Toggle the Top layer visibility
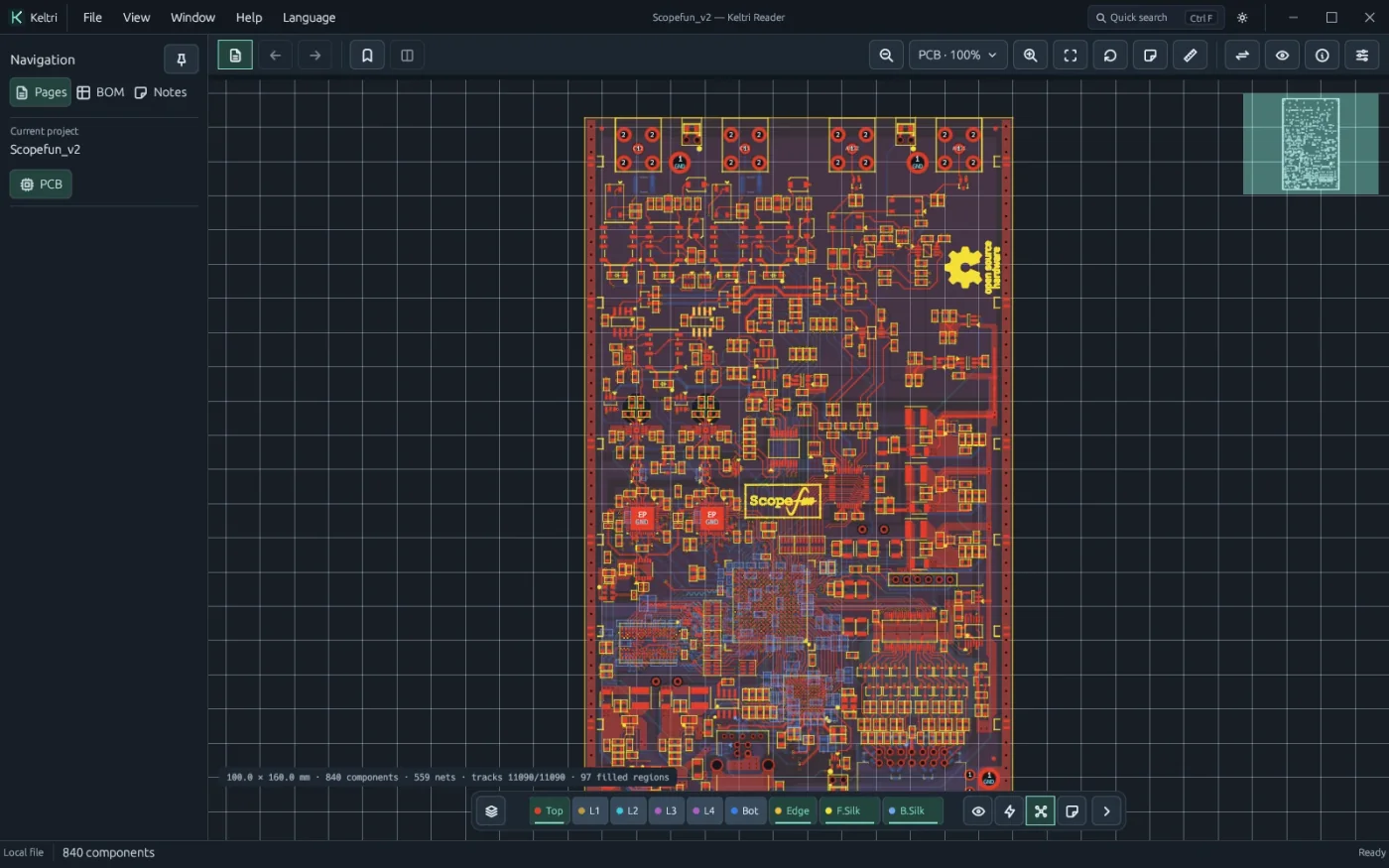This screenshot has height=868, width=1389. click(x=549, y=810)
